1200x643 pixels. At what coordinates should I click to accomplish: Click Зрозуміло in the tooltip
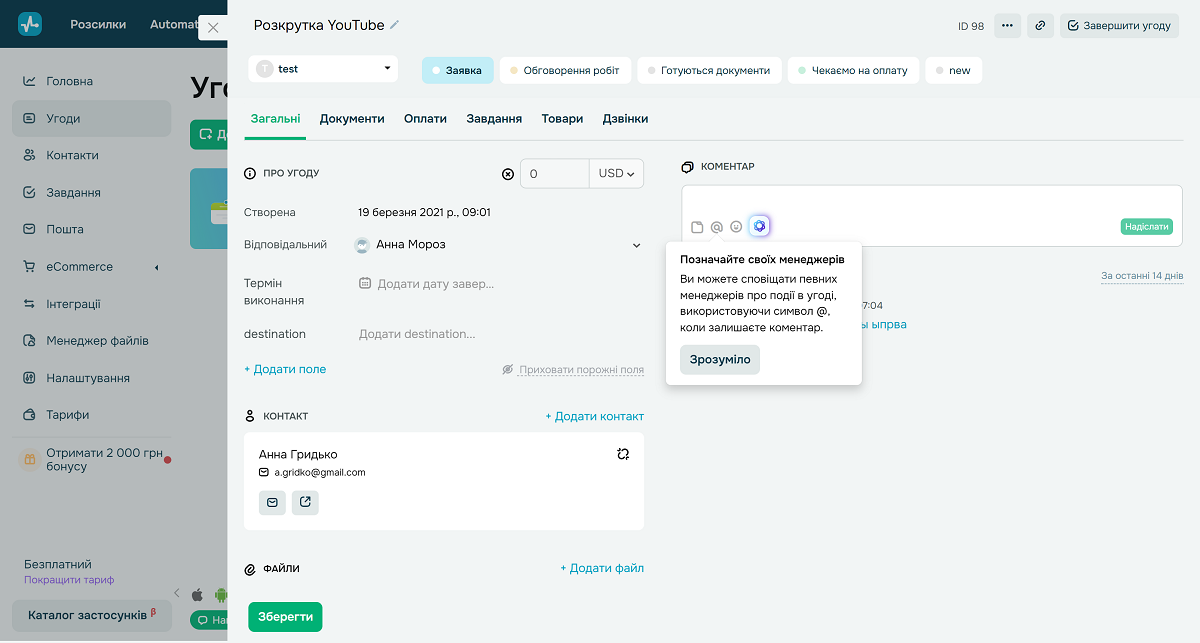coord(720,360)
